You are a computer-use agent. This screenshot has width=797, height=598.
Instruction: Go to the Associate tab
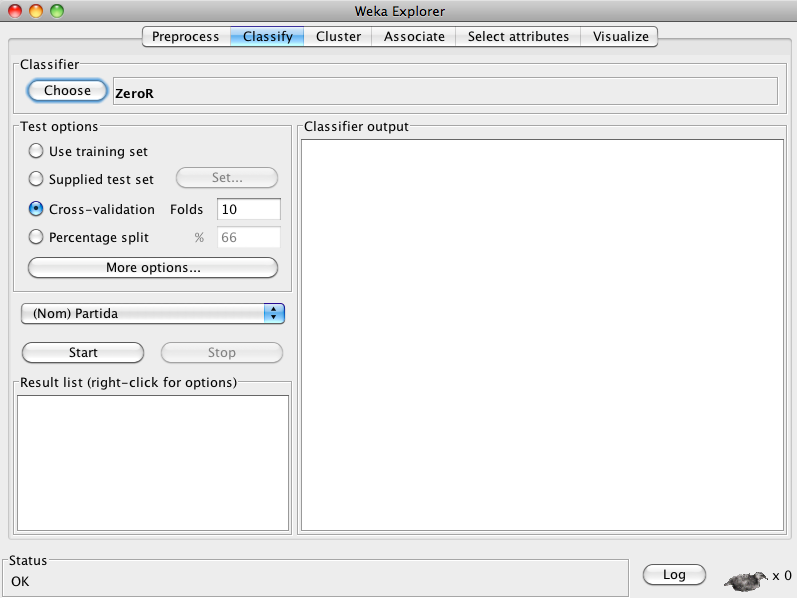click(x=414, y=37)
